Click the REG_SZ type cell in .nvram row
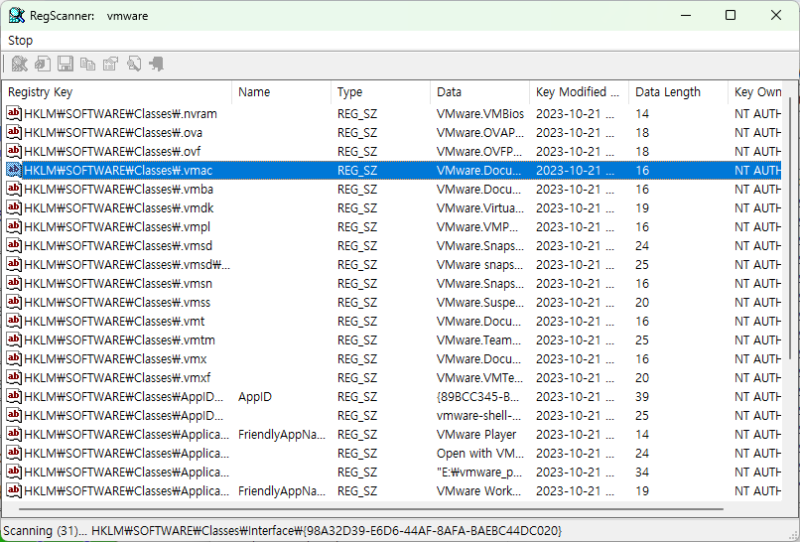The image size is (800, 542). click(x=357, y=113)
